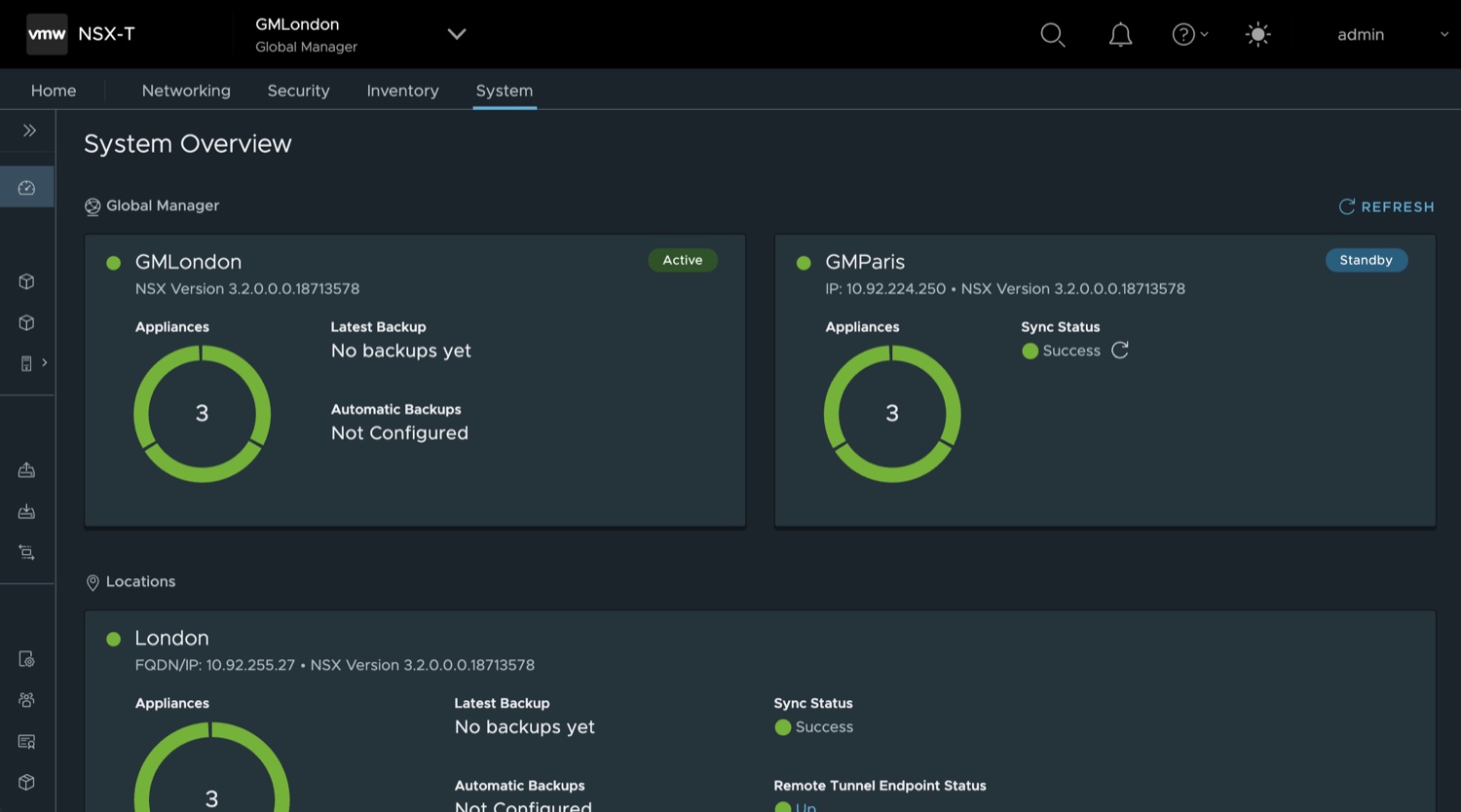This screenshot has width=1461, height=812.
Task: Click the GMParis appliances donut chart
Action: click(x=892, y=414)
